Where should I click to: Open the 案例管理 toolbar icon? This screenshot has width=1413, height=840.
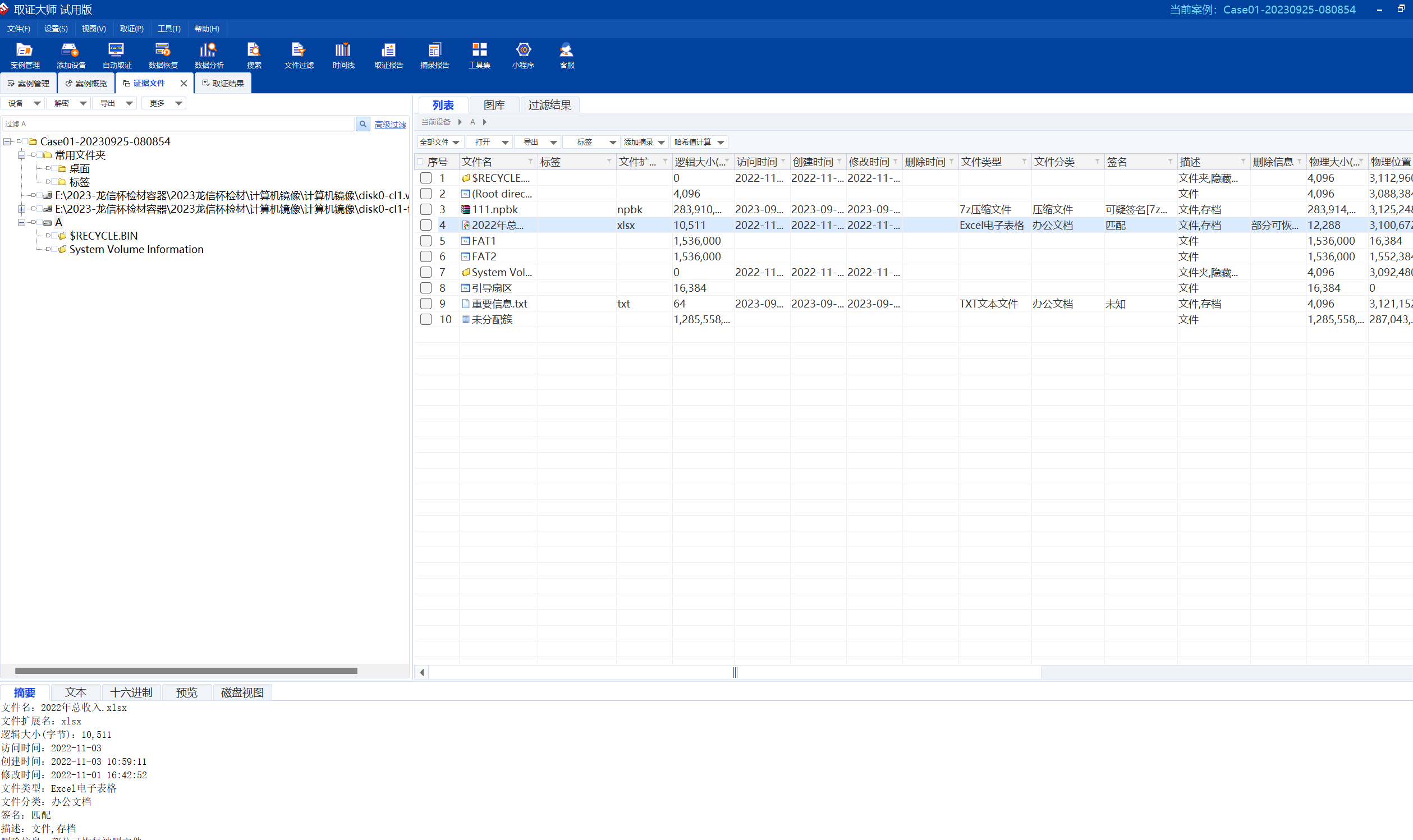24,56
